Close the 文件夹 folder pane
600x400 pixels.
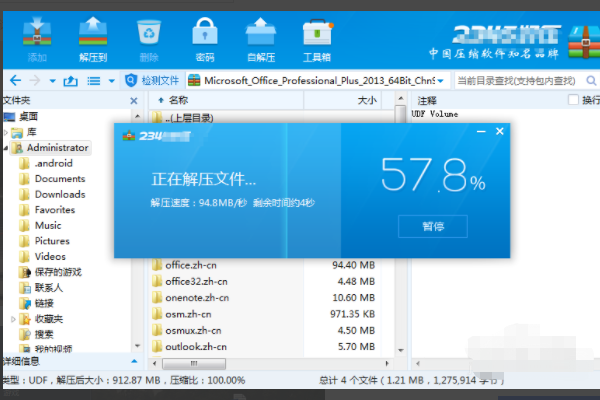tap(134, 101)
